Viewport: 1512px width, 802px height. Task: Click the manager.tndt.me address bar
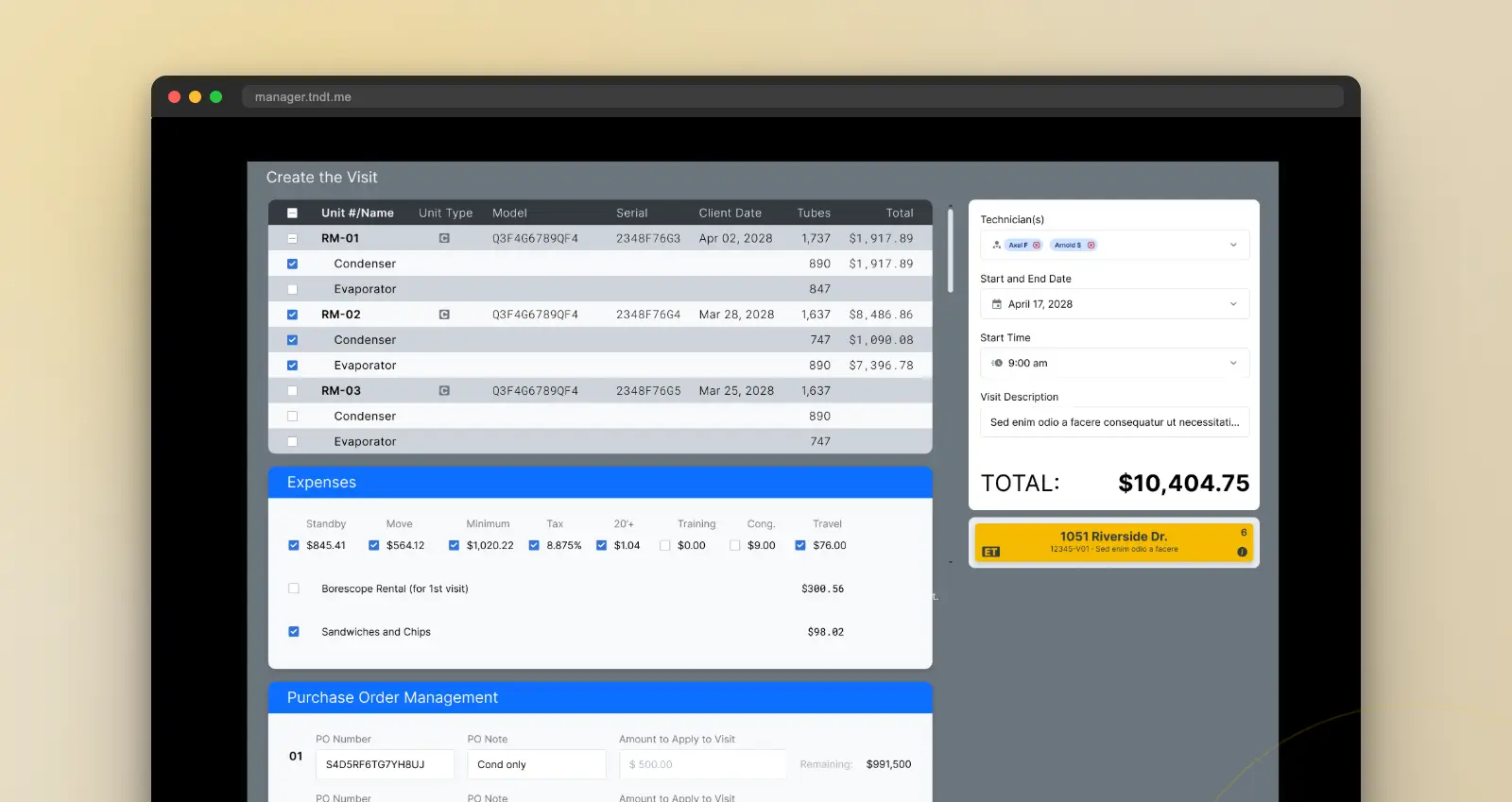[793, 96]
